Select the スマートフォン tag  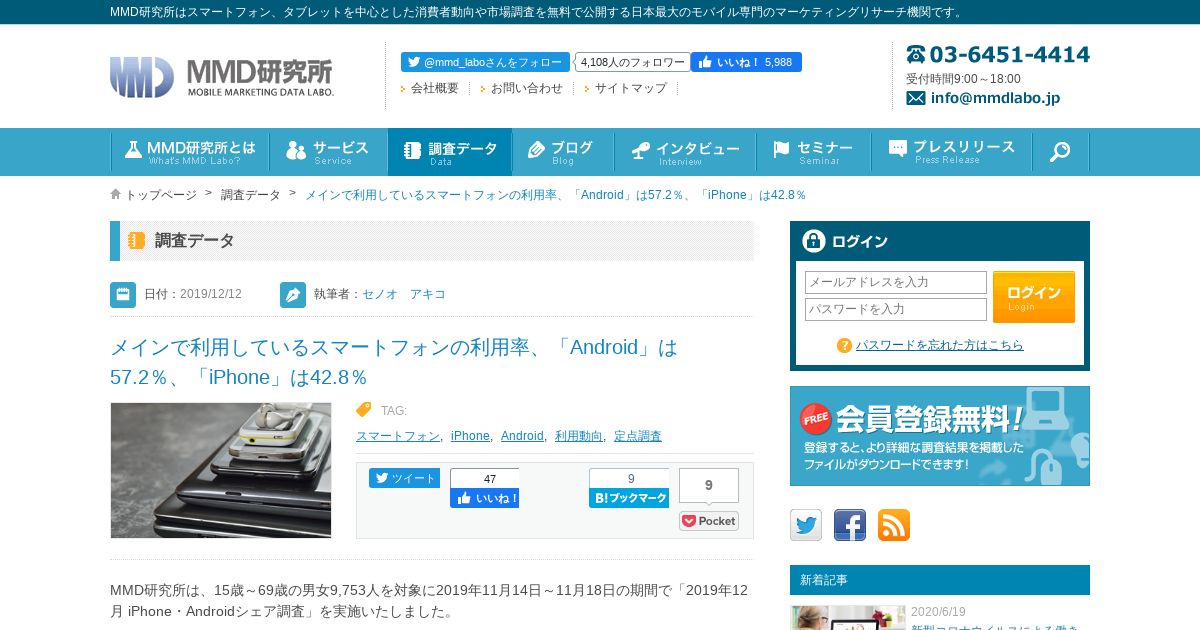(398, 436)
